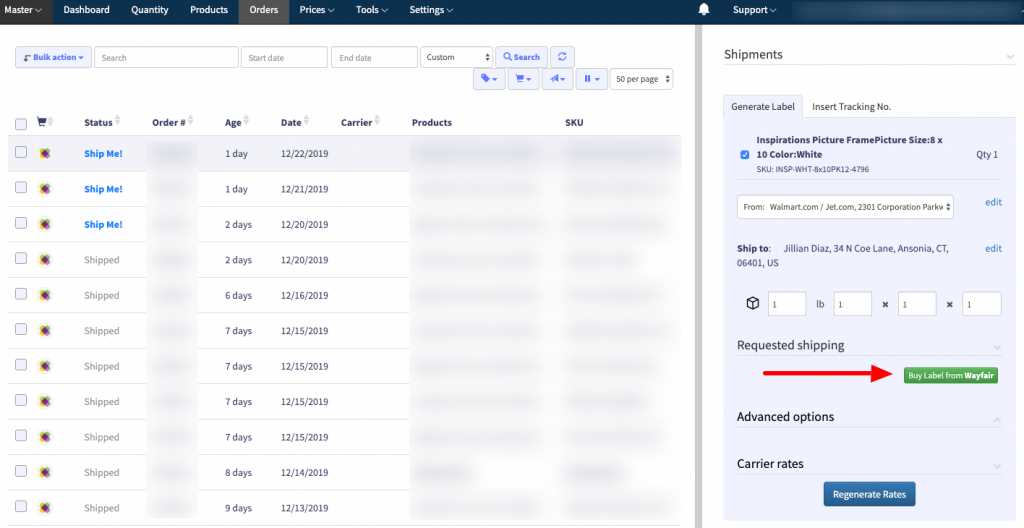The width and height of the screenshot is (1024, 528).
Task: Edit the Ship to address link
Action: [x=993, y=248]
